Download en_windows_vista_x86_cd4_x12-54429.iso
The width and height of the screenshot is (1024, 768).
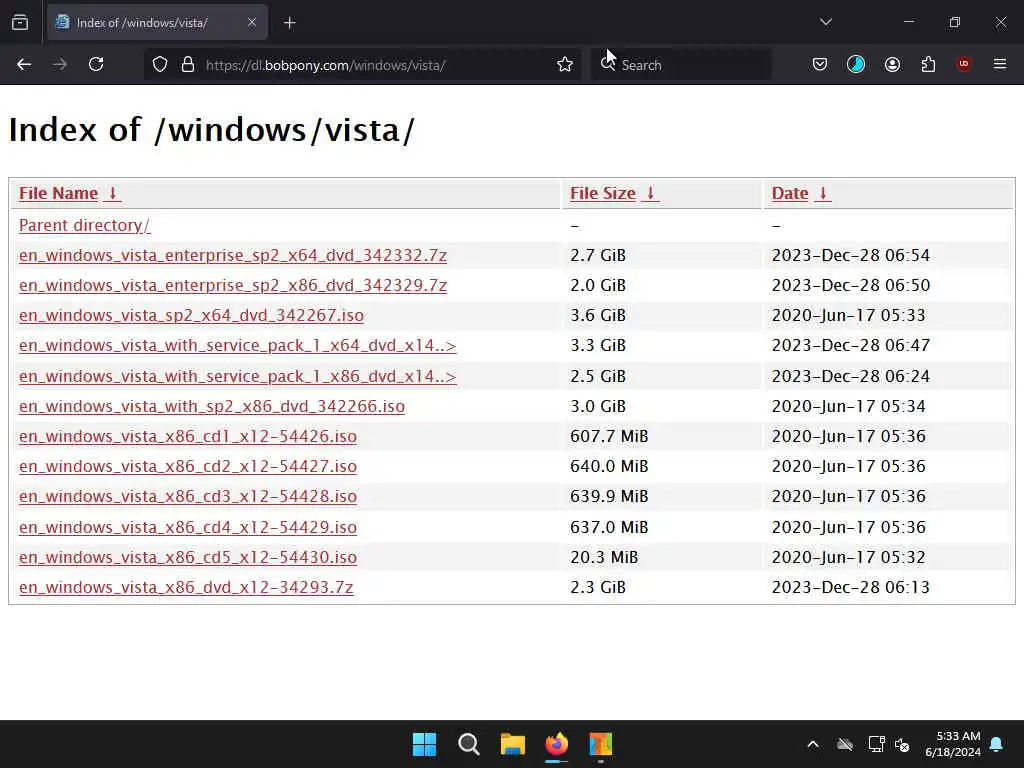188,527
